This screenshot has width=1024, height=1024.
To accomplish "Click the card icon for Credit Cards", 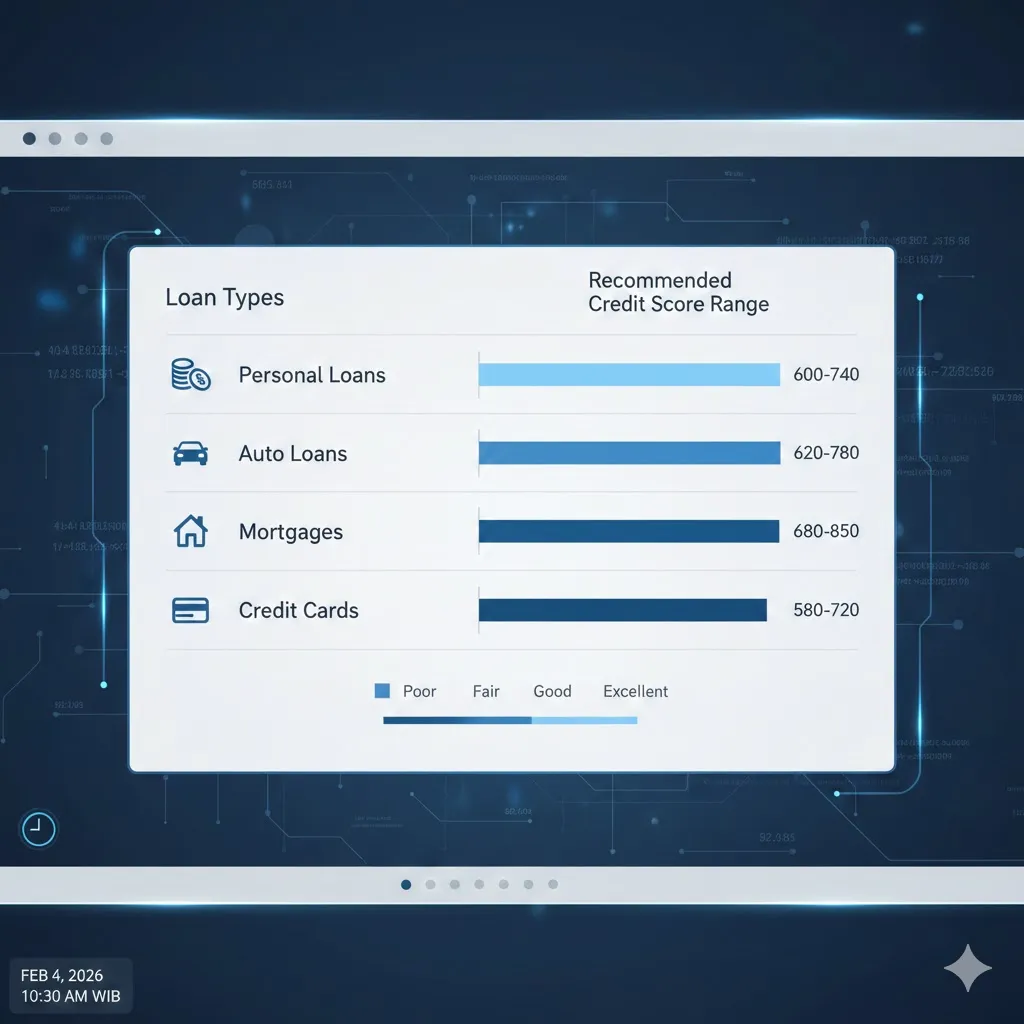I will pos(190,610).
